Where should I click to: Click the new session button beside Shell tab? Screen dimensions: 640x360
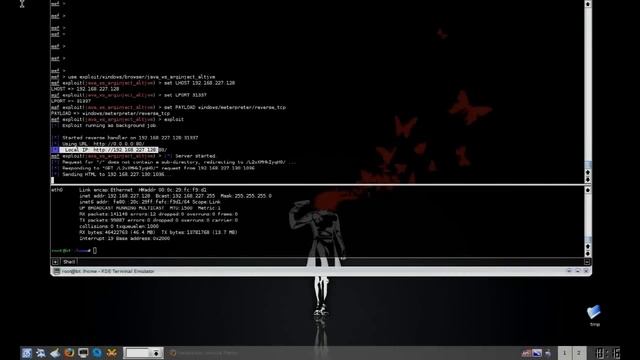[x=56, y=262]
